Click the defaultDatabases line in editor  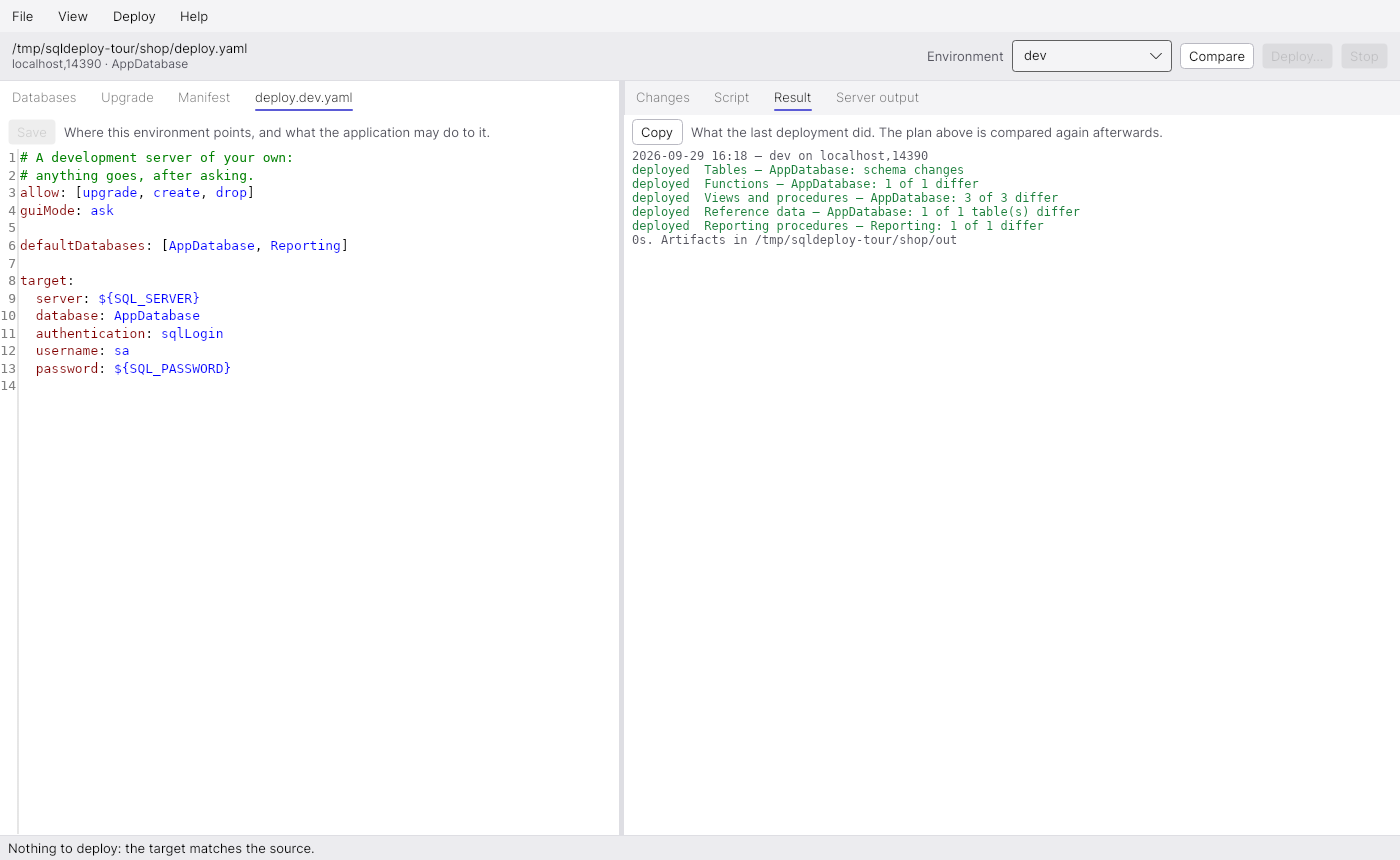click(x=184, y=245)
